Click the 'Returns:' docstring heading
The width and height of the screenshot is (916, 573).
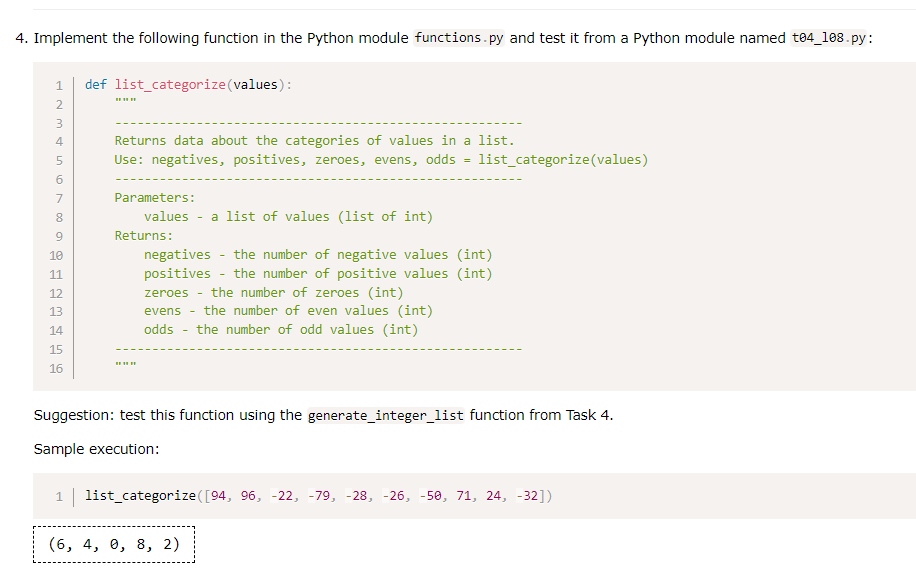[144, 236]
